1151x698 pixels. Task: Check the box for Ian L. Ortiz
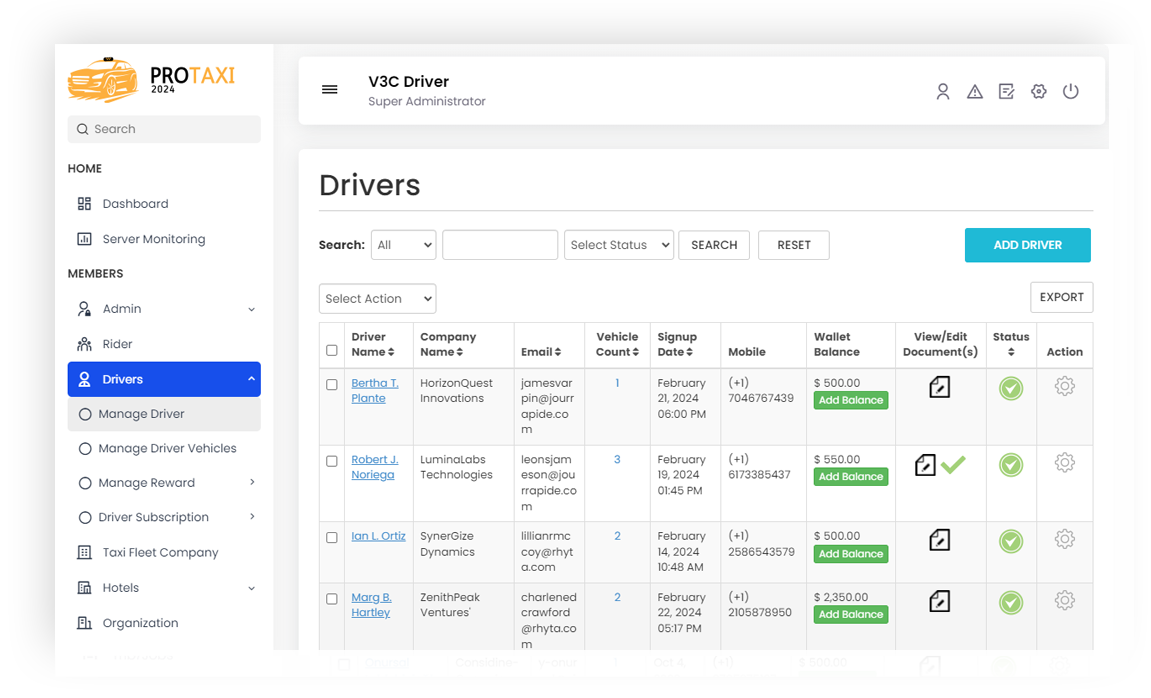[332, 537]
